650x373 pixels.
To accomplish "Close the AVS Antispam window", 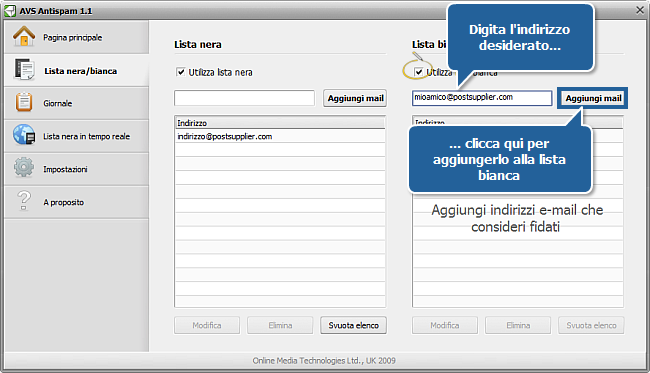I will tap(640, 10).
